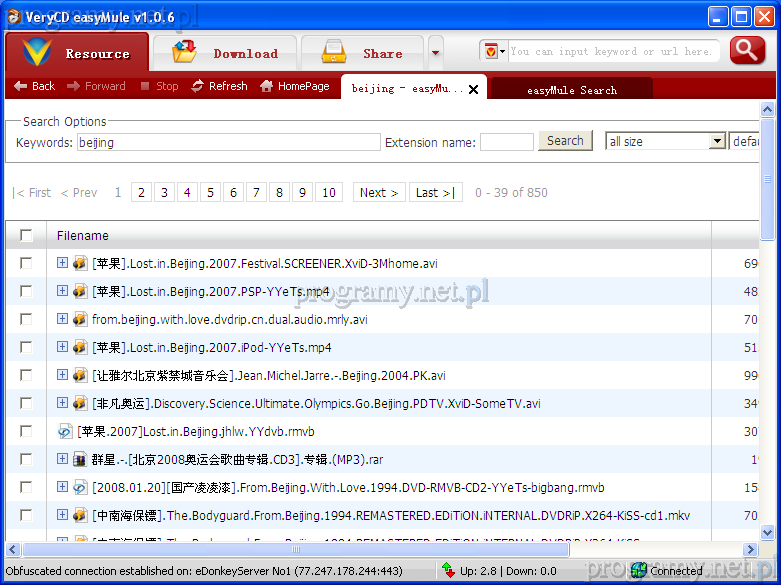Screen dimensions: 781x585
Task: Check the Jean.Michel.Jarre Beijing.2004 row checkbox
Action: coord(26,375)
